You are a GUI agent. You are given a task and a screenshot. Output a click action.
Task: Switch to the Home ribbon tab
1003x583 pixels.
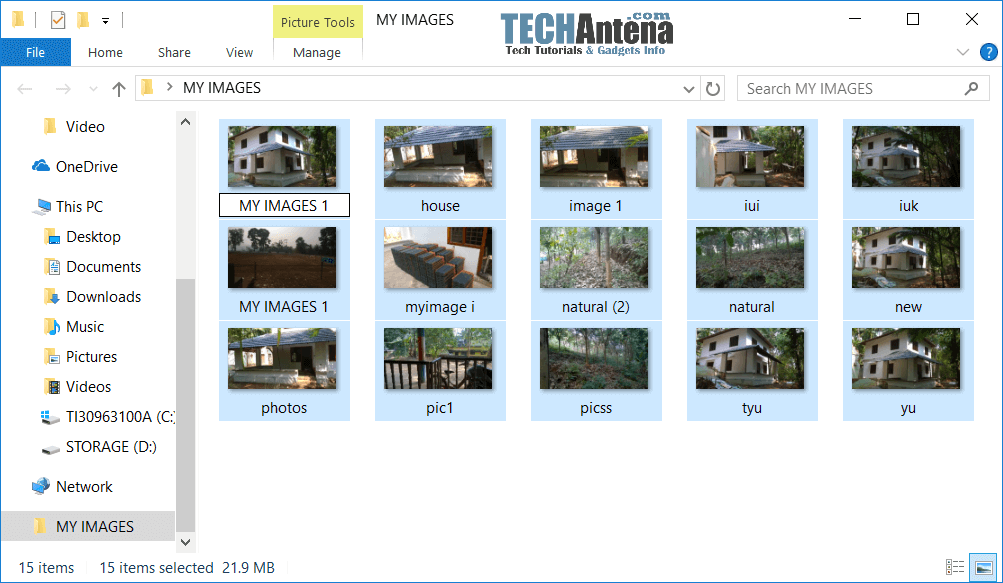coord(105,52)
